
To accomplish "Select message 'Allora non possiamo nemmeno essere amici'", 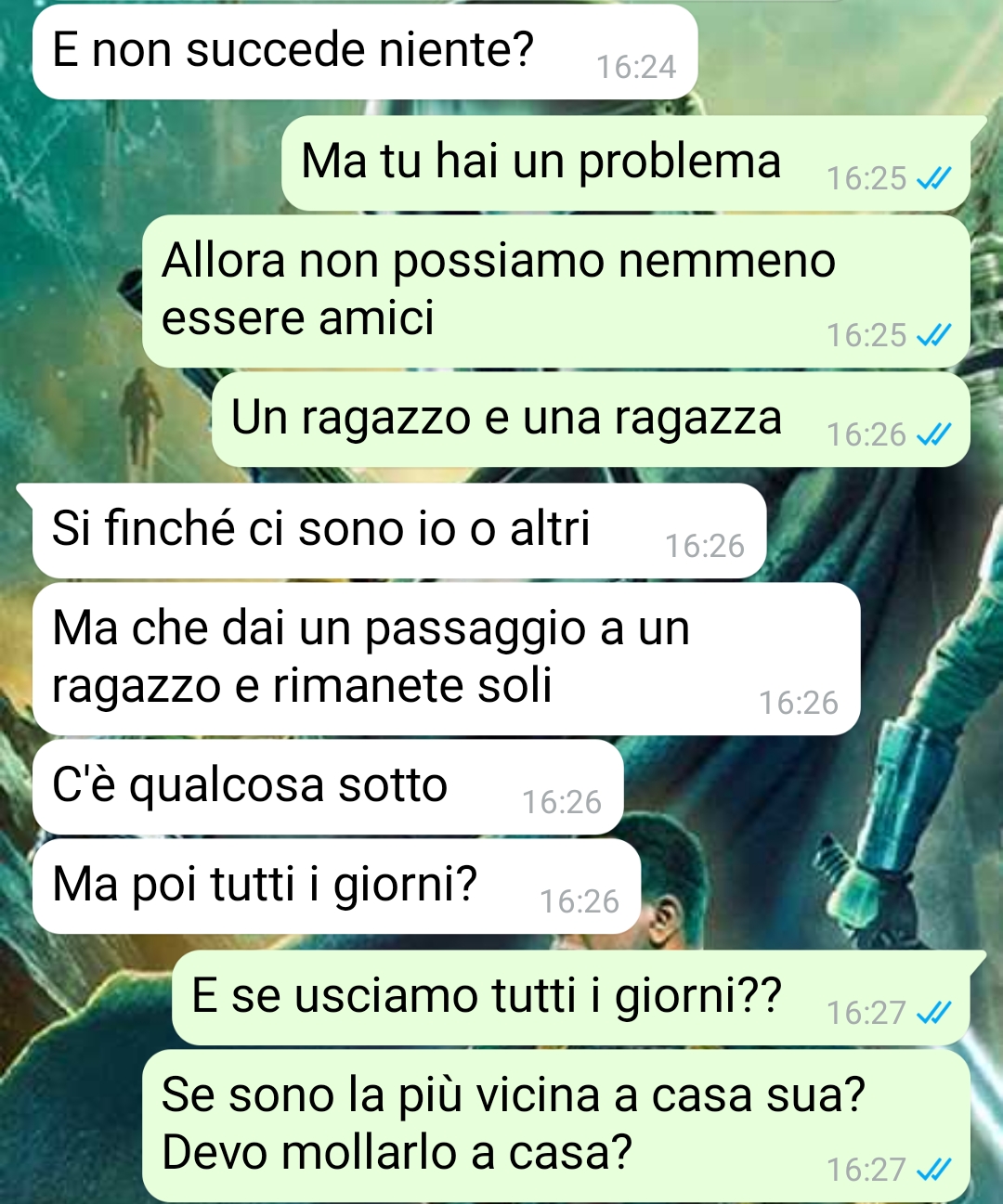I will point(555,291).
